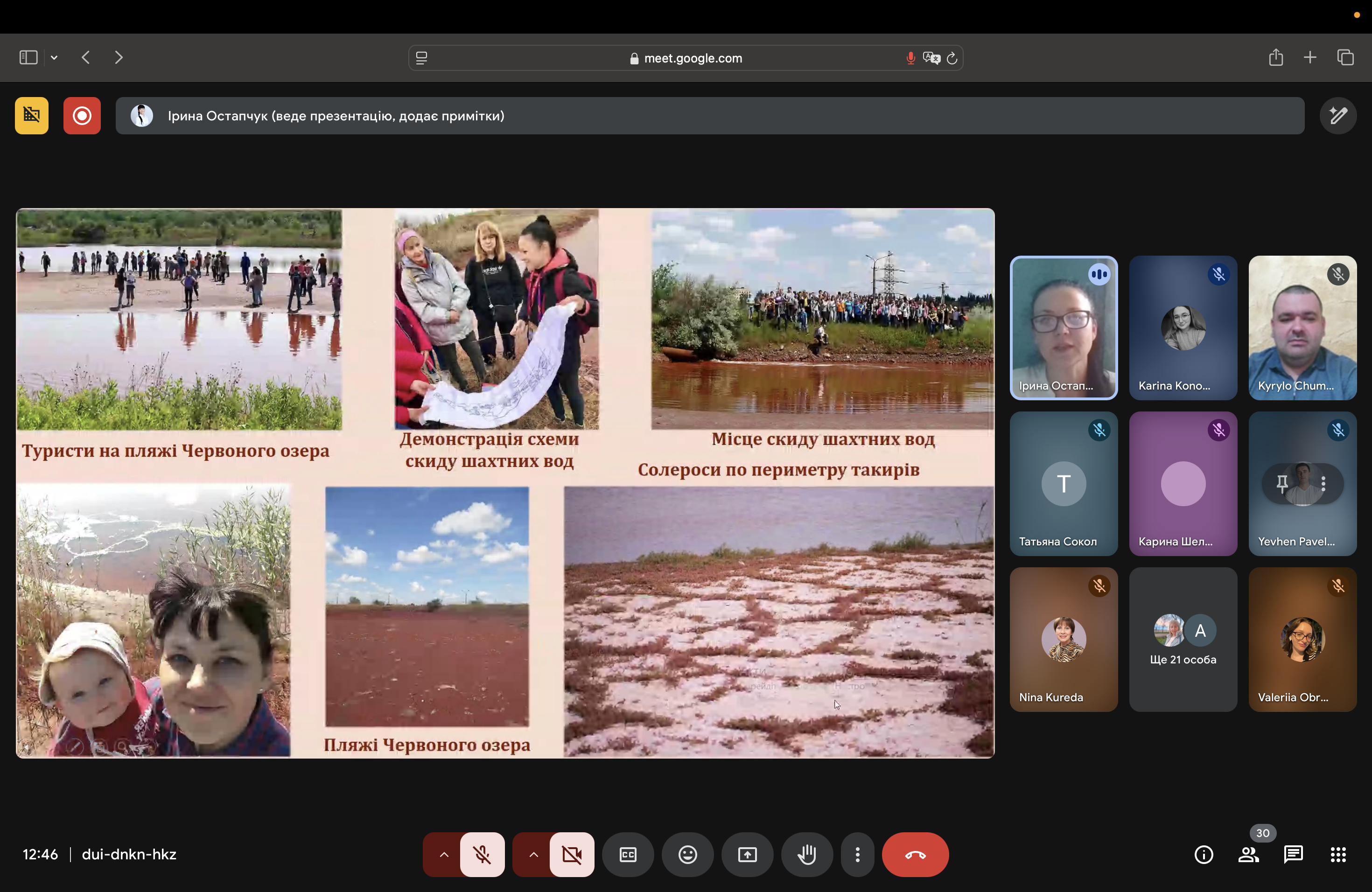Open Safari sidebar dropdown arrow
The image size is (1372, 892).
point(54,58)
